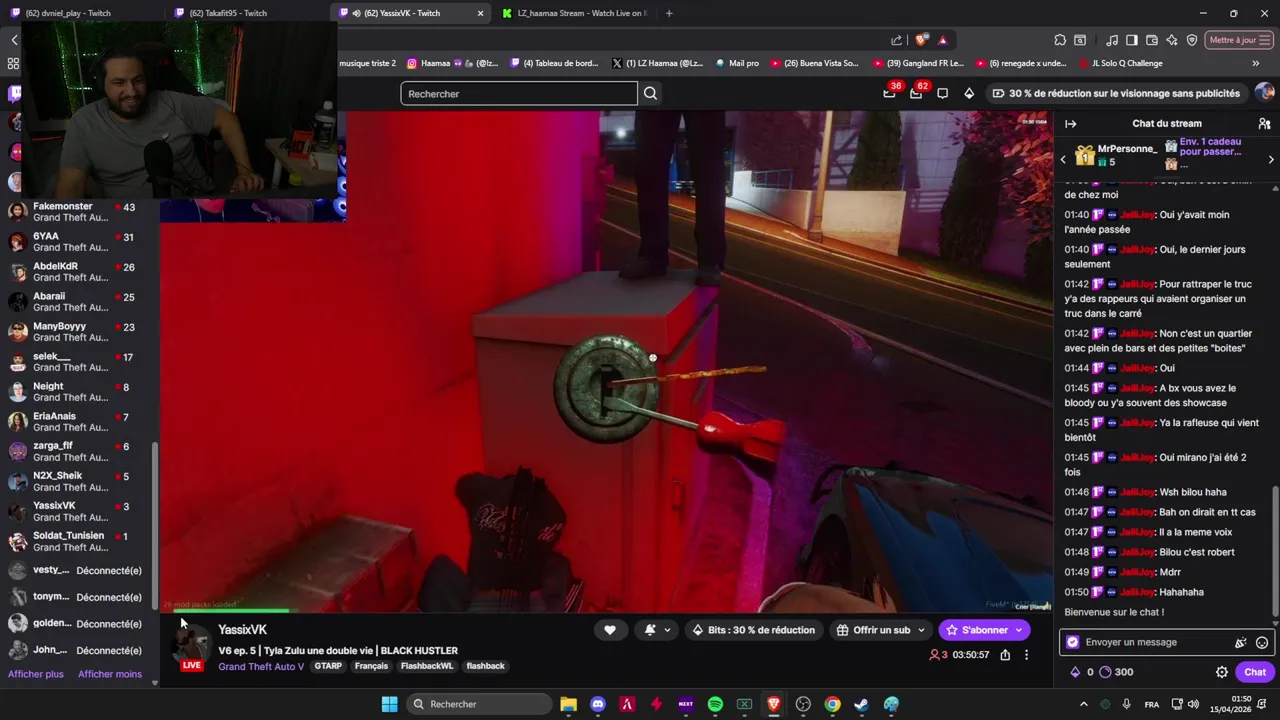The height and width of the screenshot is (720, 1280).
Task: Collapse the stream chat panel
Action: pos(1070,124)
